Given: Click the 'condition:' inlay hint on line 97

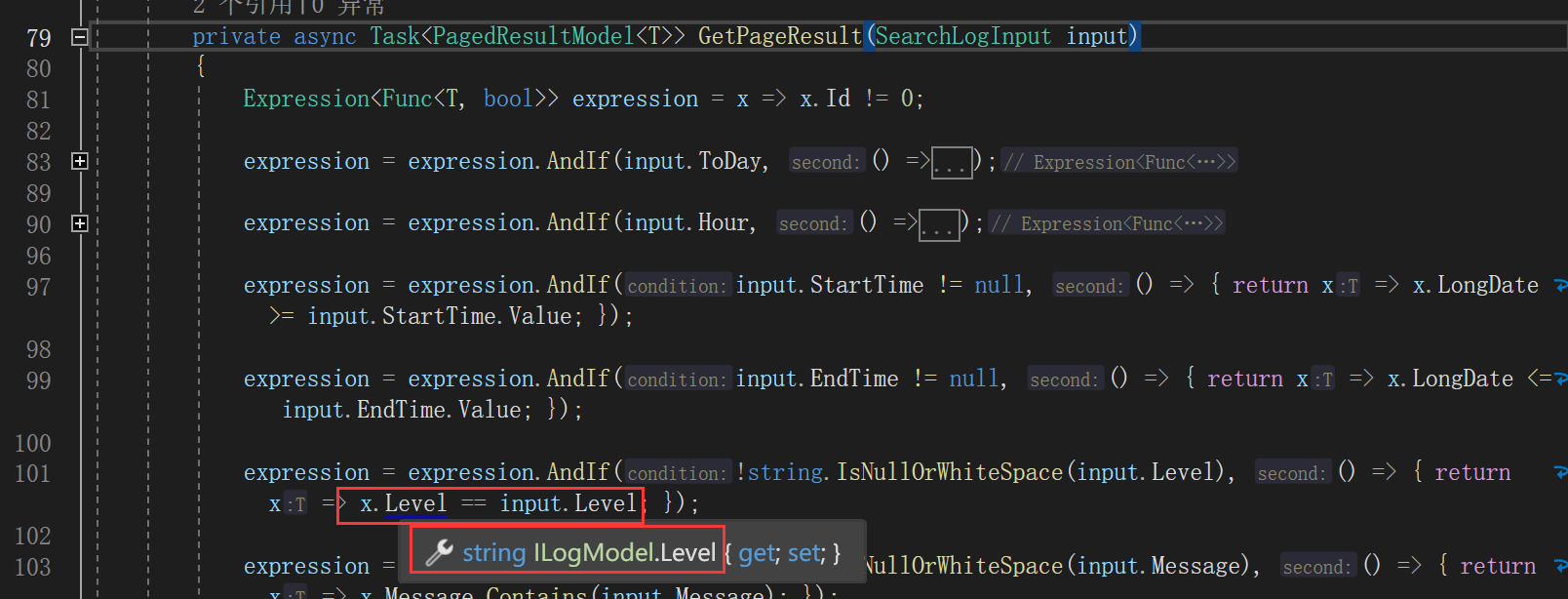Looking at the screenshot, I should (x=677, y=286).
